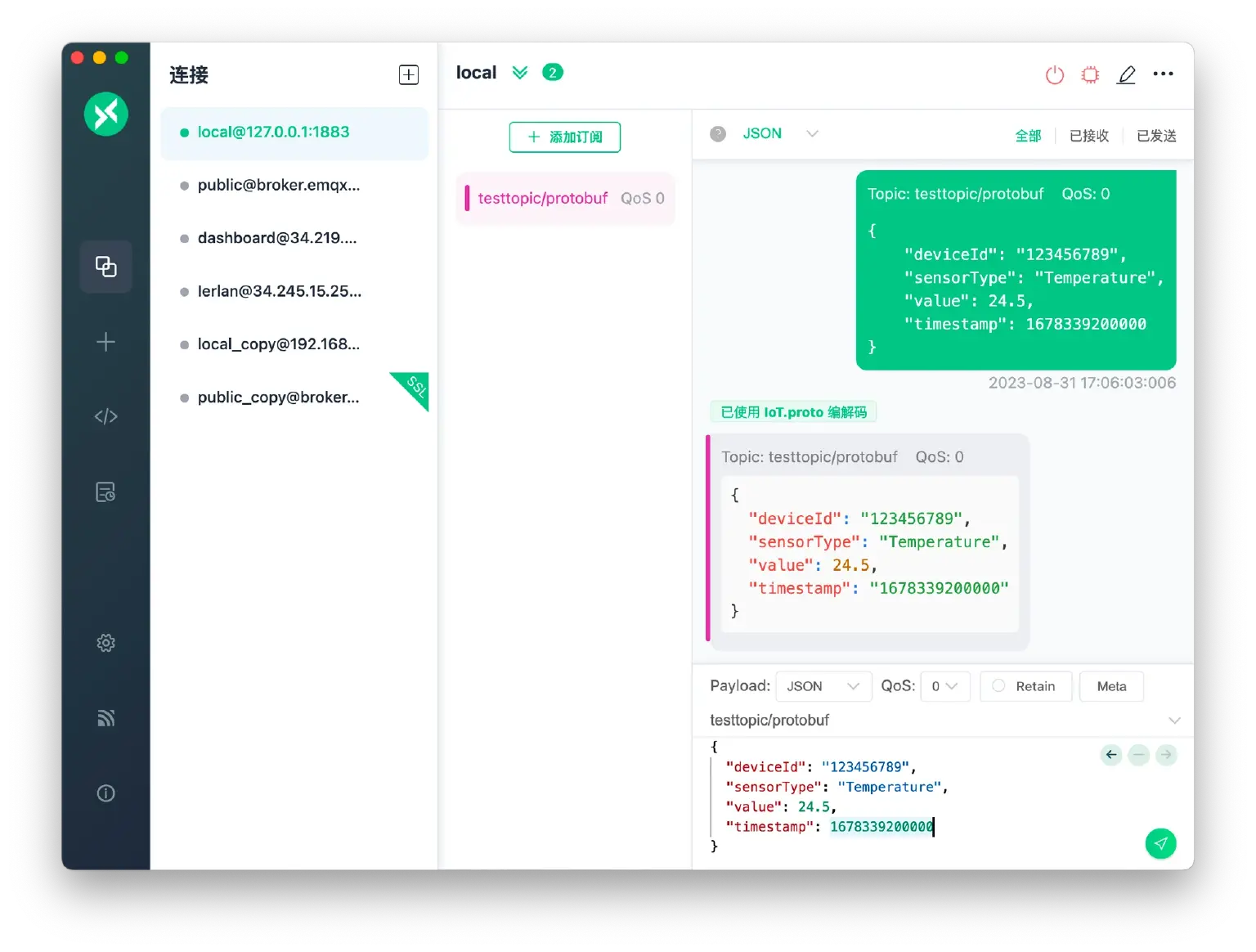
Task: Open the QoS 0 dropdown
Action: click(944, 686)
